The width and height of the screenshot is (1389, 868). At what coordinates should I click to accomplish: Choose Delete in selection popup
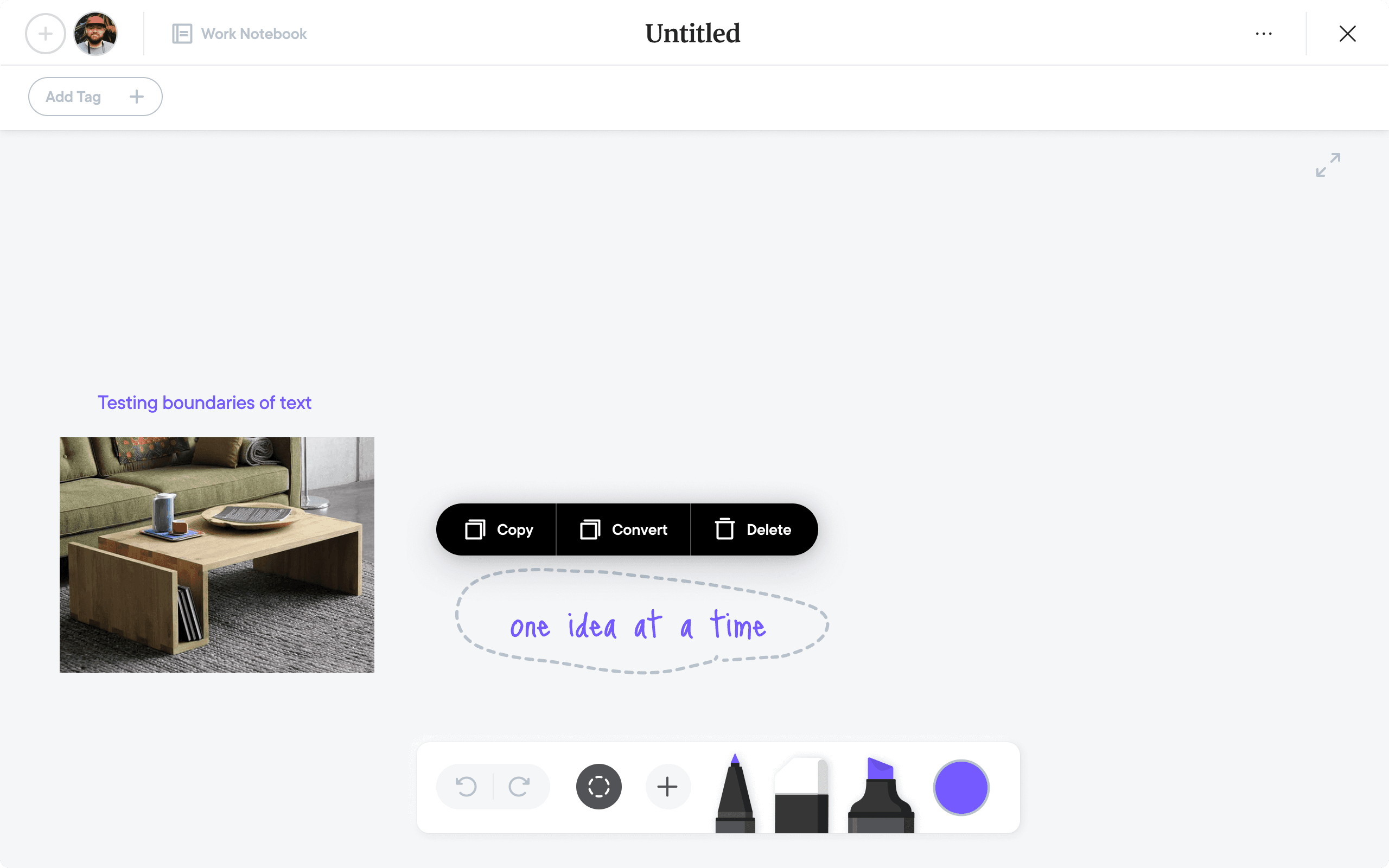pos(753,529)
